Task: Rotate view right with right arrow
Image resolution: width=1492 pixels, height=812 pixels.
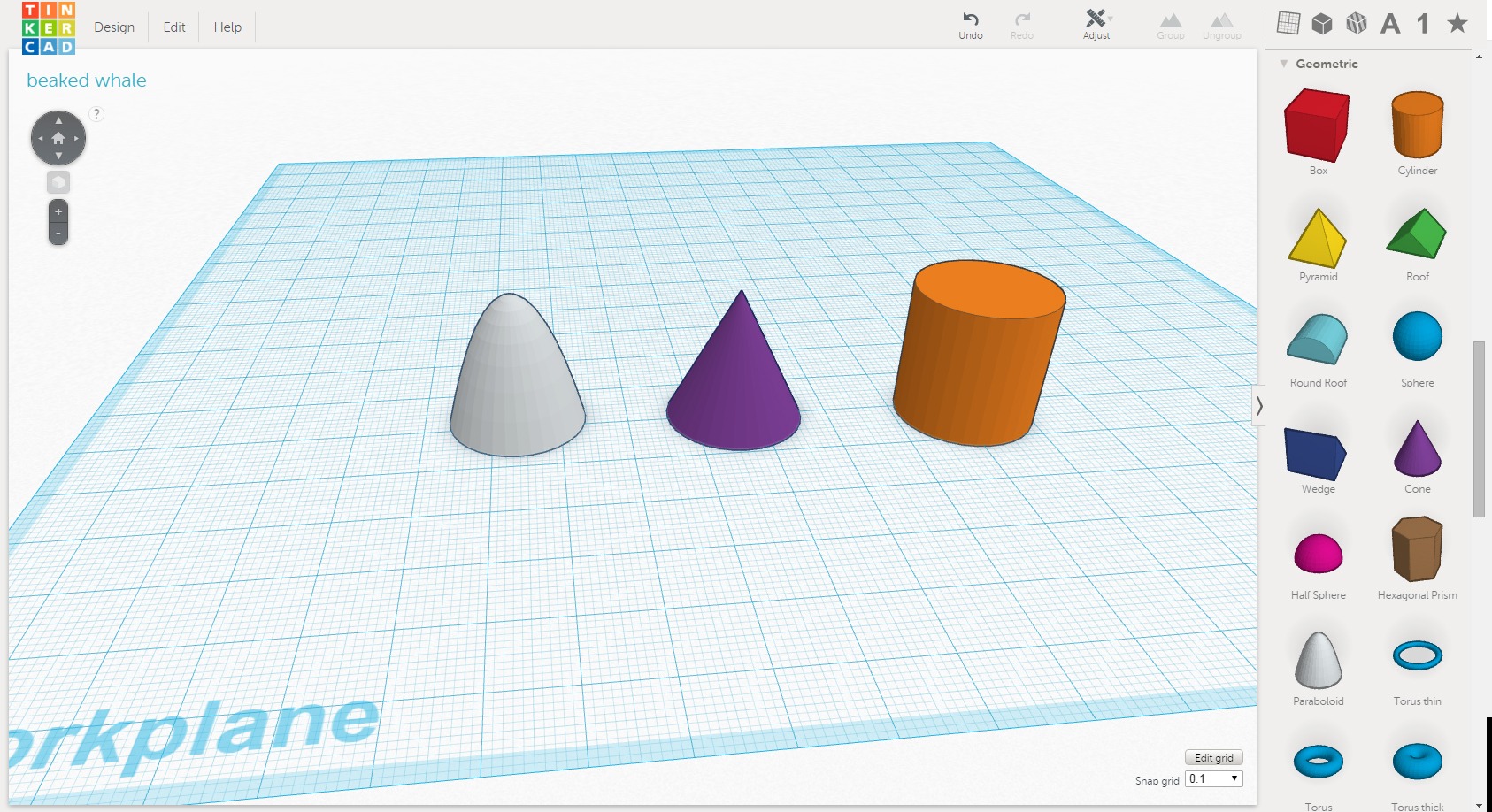Action: (x=77, y=138)
